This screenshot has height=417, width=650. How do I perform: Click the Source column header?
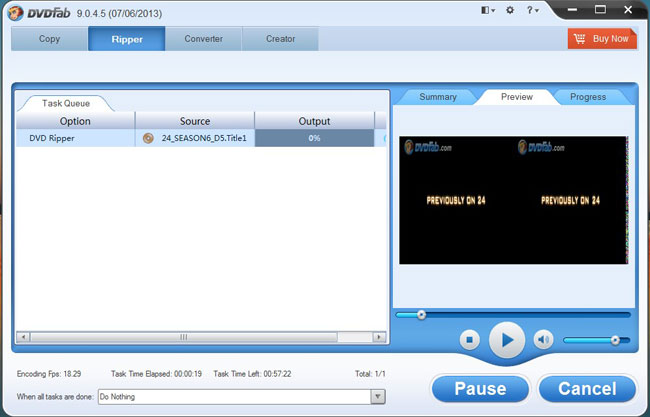pos(195,121)
